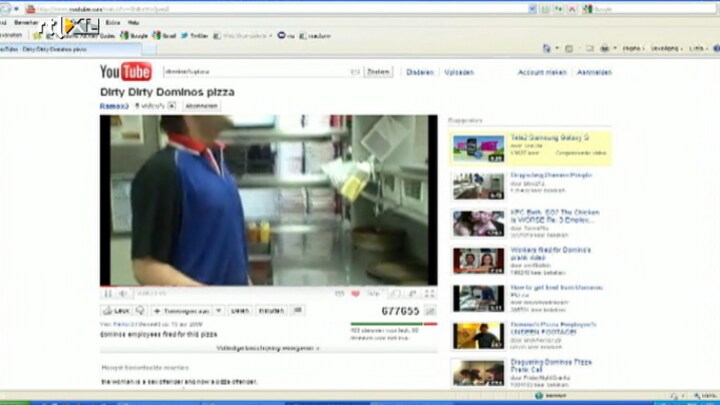Open the Extra menu in browser
720x405 pixels.
[x=112, y=22]
